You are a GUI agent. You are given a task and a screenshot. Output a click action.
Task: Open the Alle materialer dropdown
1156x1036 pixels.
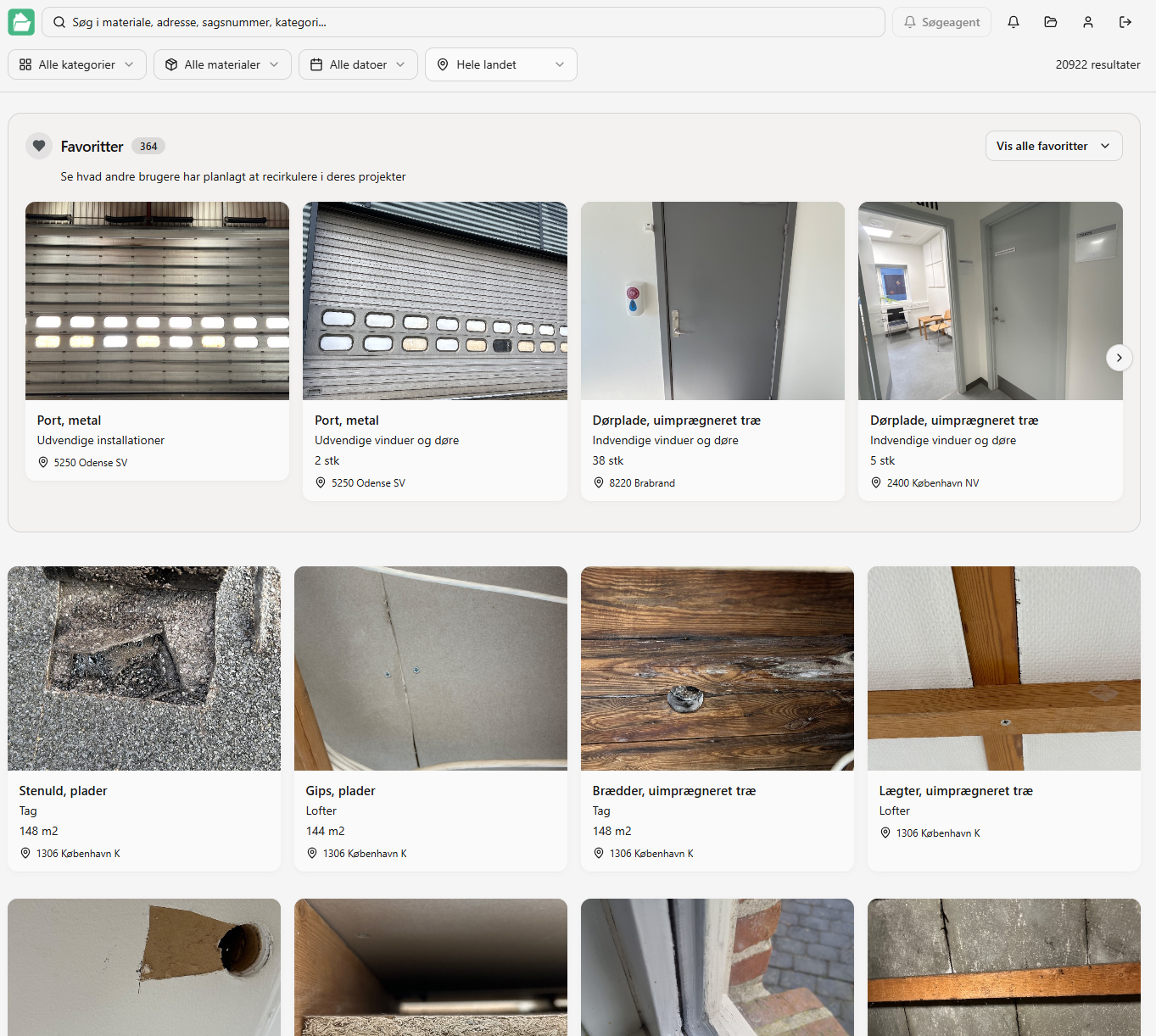coord(222,64)
